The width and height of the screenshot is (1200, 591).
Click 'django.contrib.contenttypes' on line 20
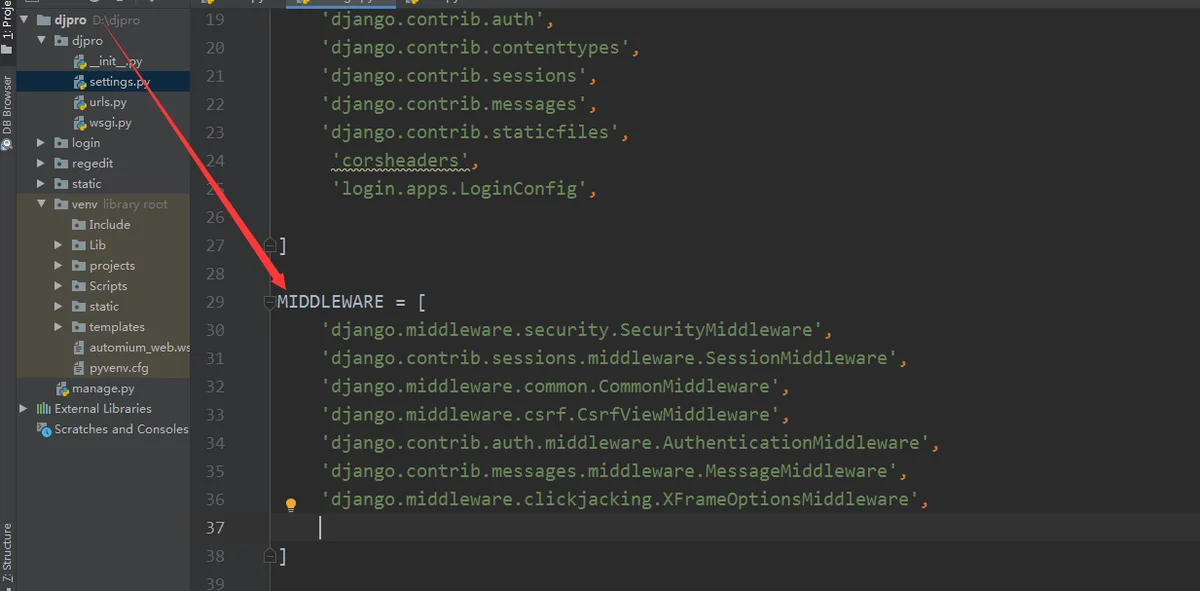click(475, 47)
